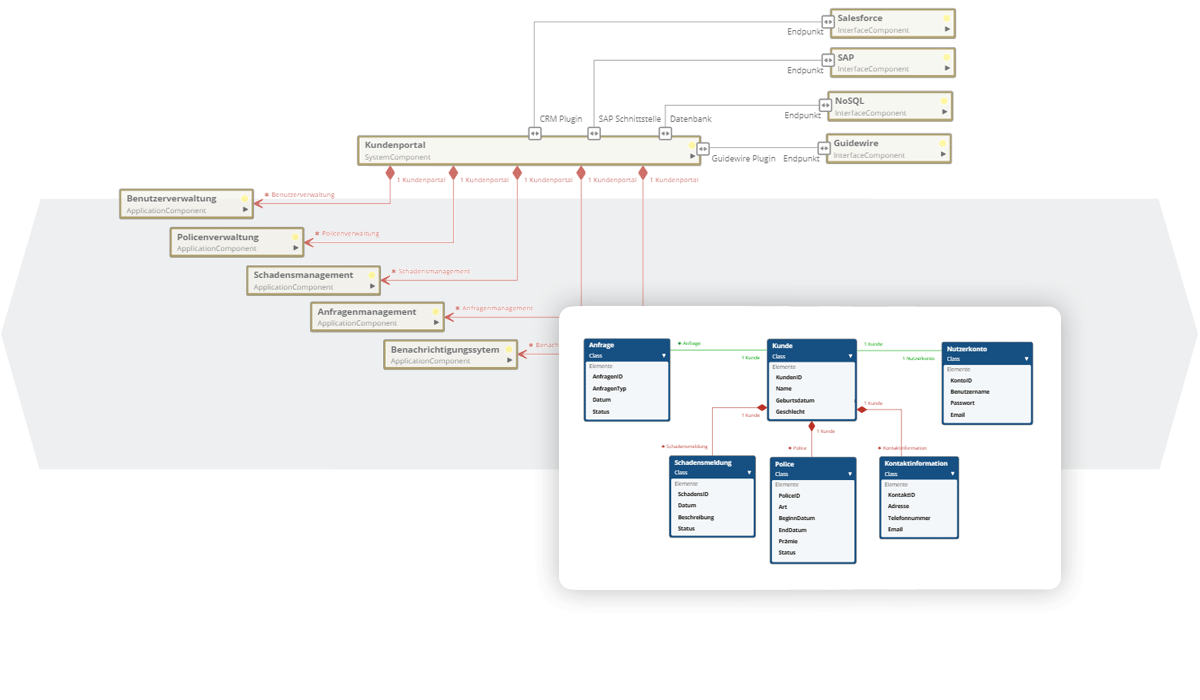Viewport: 1200px width, 700px height.
Task: Collapse the Kunde class dropdown arrow
Action: [850, 356]
